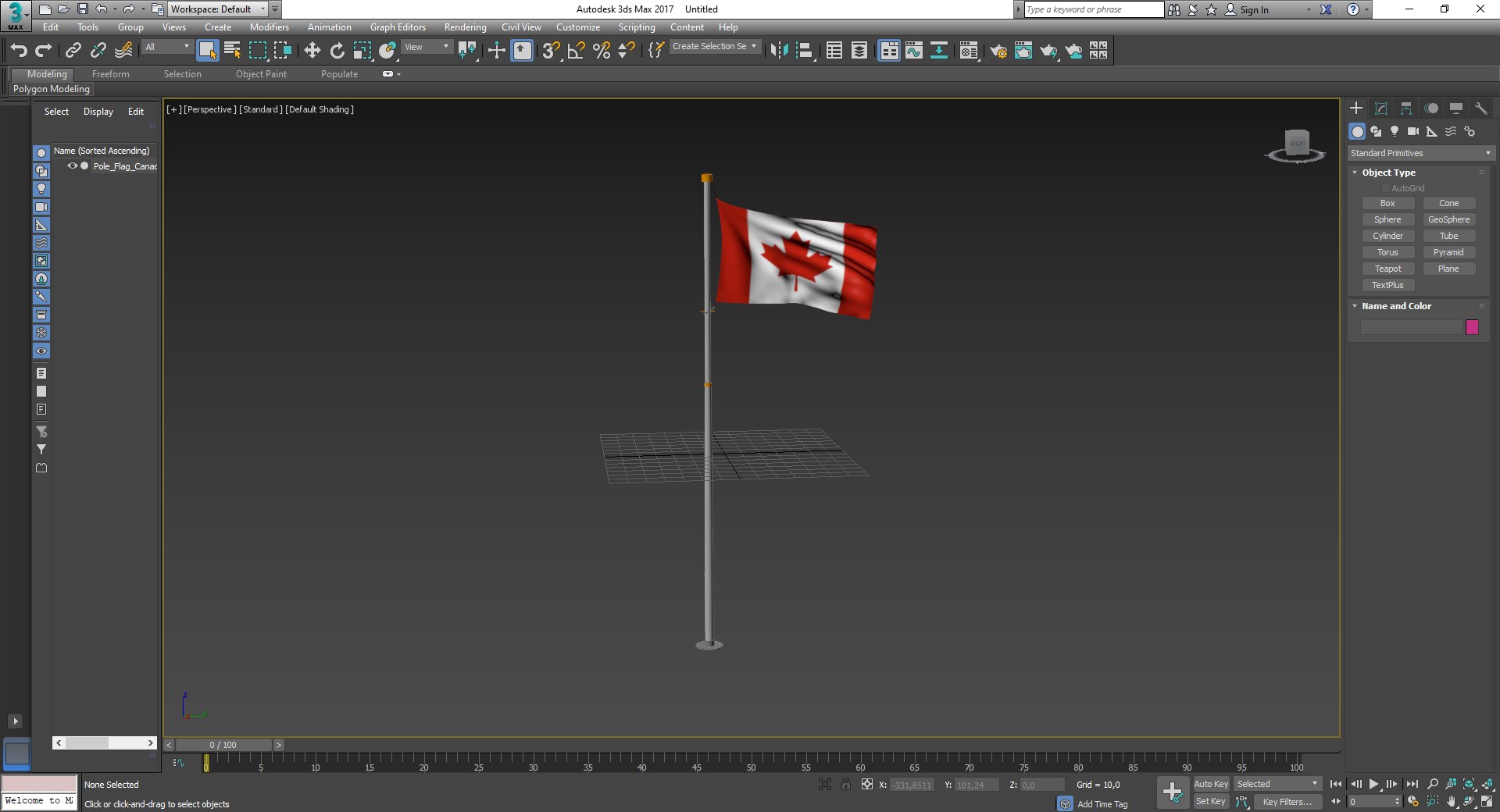Select the Move tool in main toolbar
This screenshot has height=812, width=1500.
point(312,51)
